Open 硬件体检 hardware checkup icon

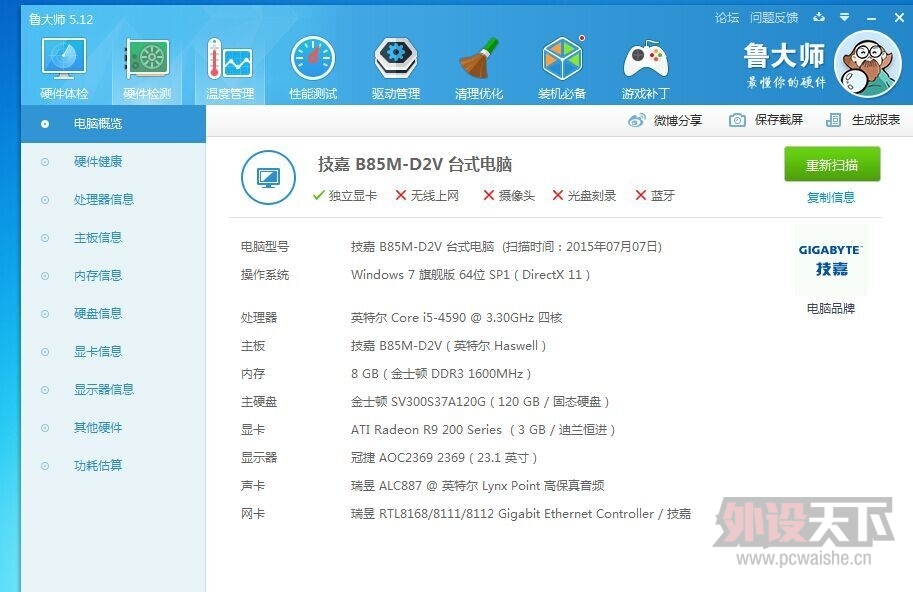point(64,60)
